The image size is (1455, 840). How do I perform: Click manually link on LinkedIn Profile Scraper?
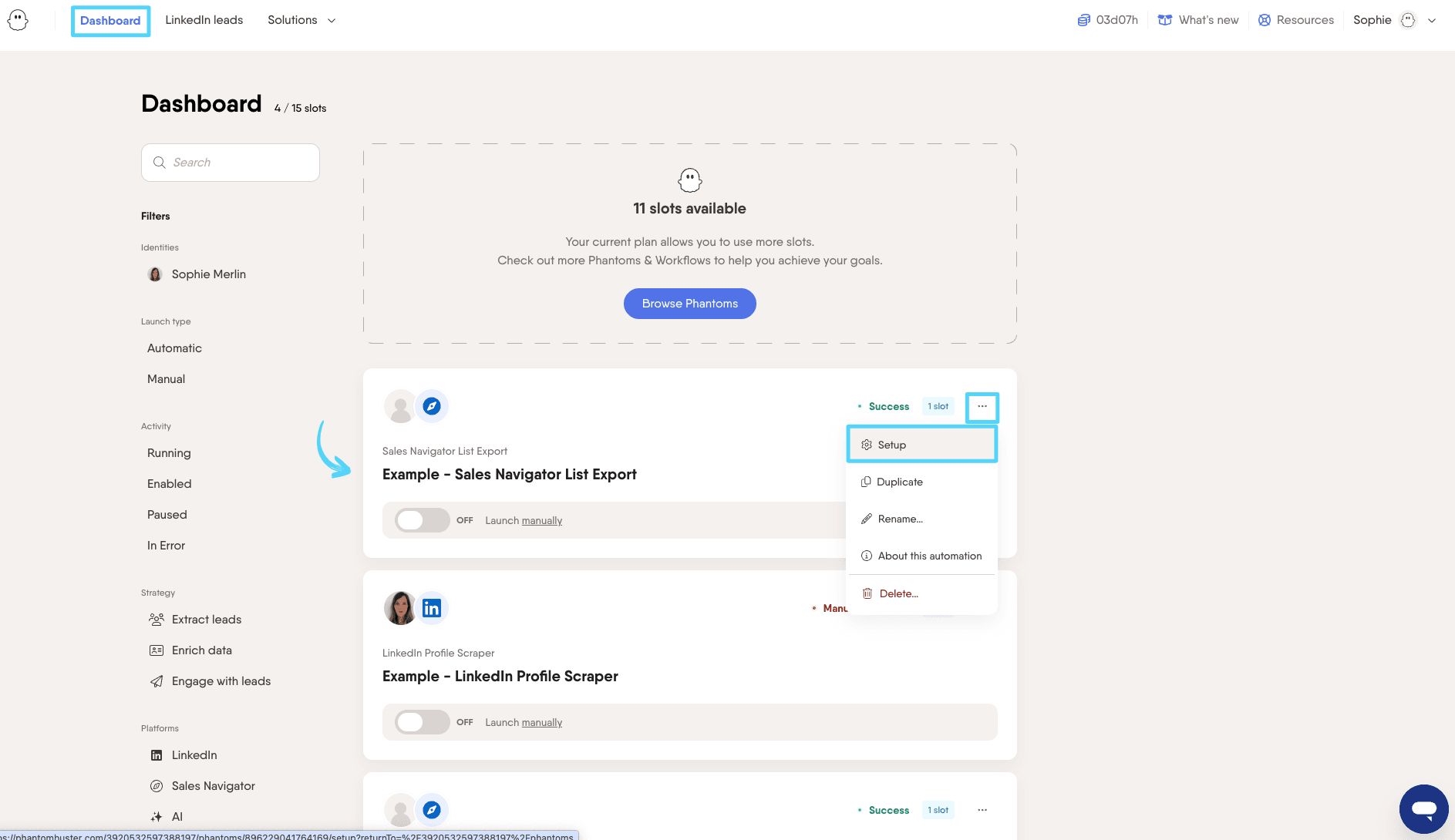542,723
